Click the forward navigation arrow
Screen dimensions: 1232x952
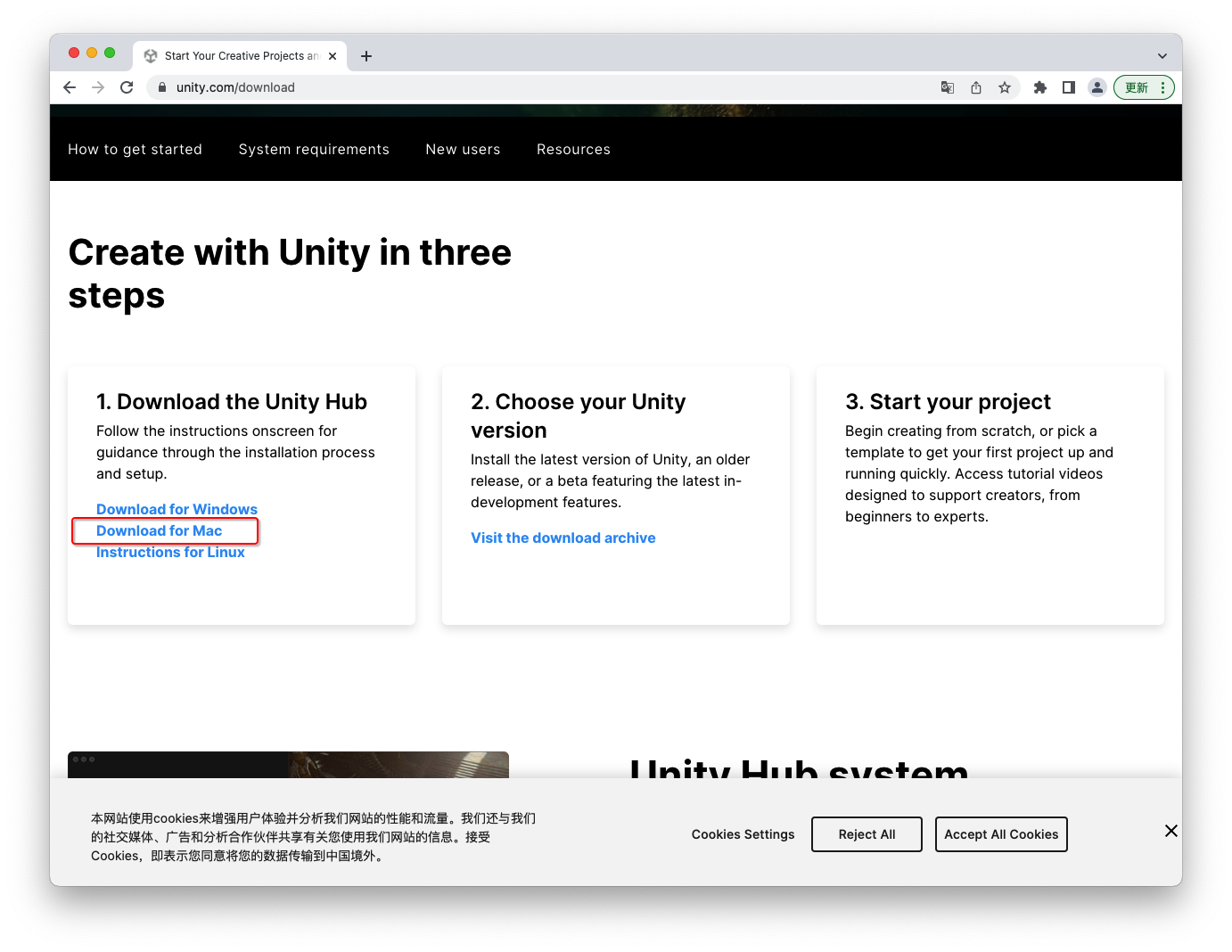(98, 87)
